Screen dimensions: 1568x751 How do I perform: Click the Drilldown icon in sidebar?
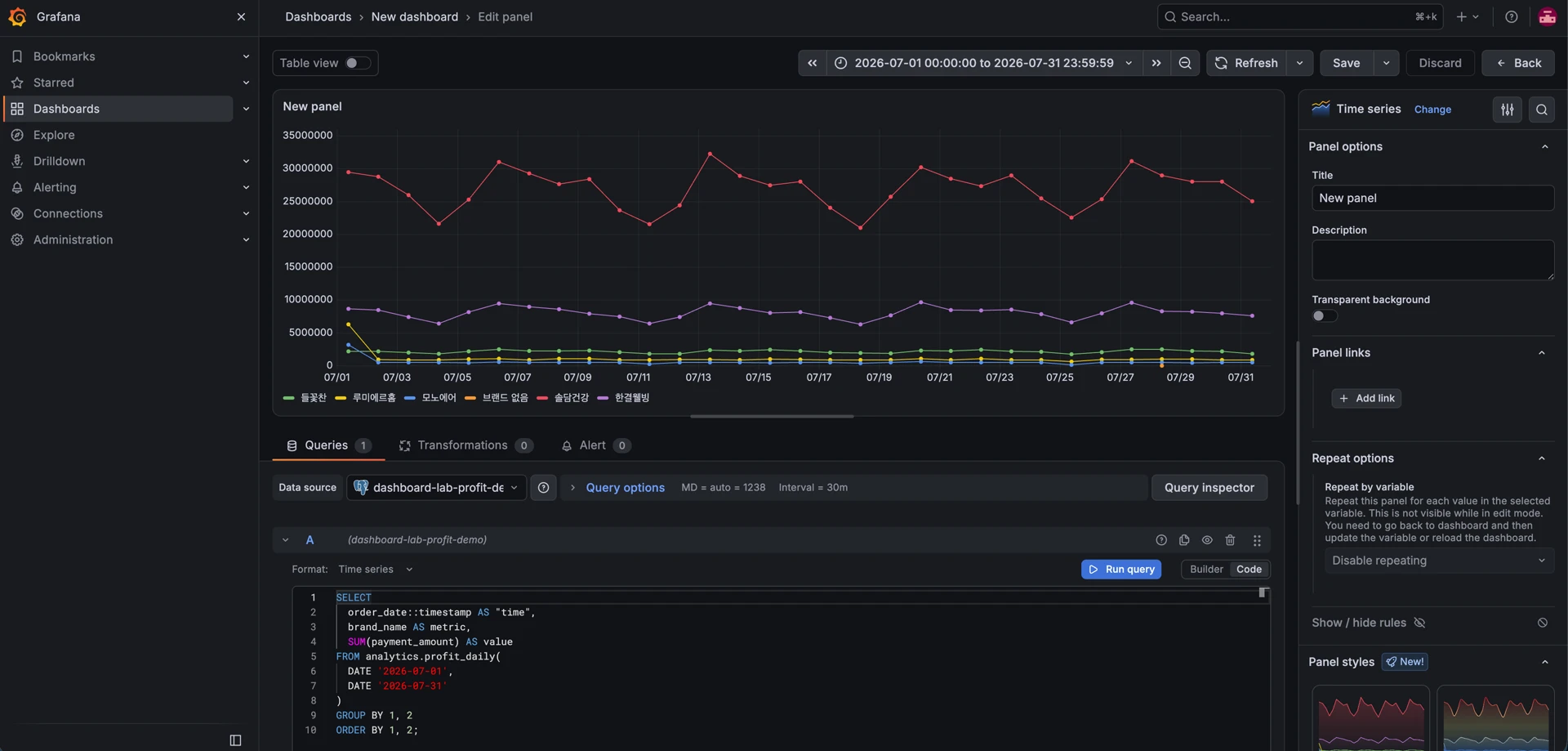[17, 161]
